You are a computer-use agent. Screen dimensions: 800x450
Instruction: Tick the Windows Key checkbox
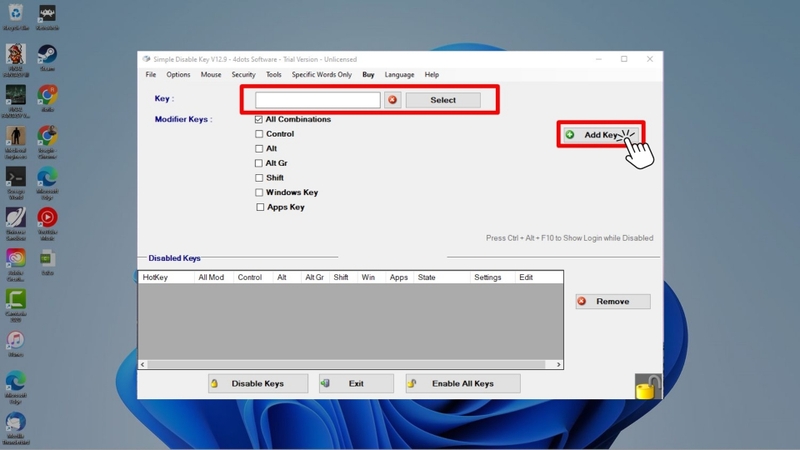click(259, 192)
